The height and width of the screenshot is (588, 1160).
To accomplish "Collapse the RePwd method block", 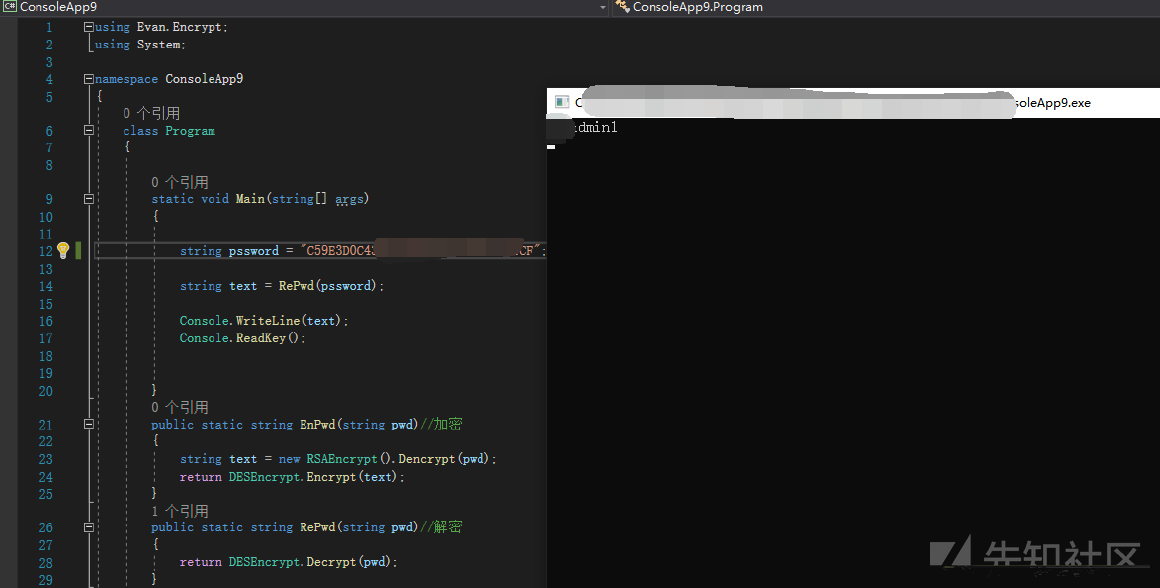I will pos(89,527).
